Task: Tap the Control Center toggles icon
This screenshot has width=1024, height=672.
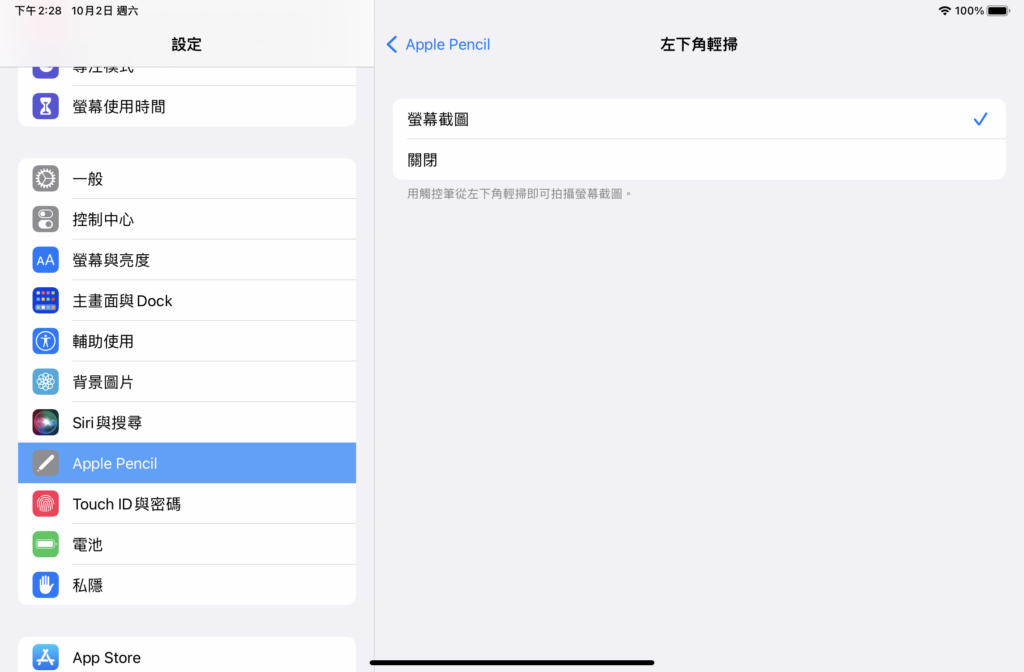Action: 46,219
